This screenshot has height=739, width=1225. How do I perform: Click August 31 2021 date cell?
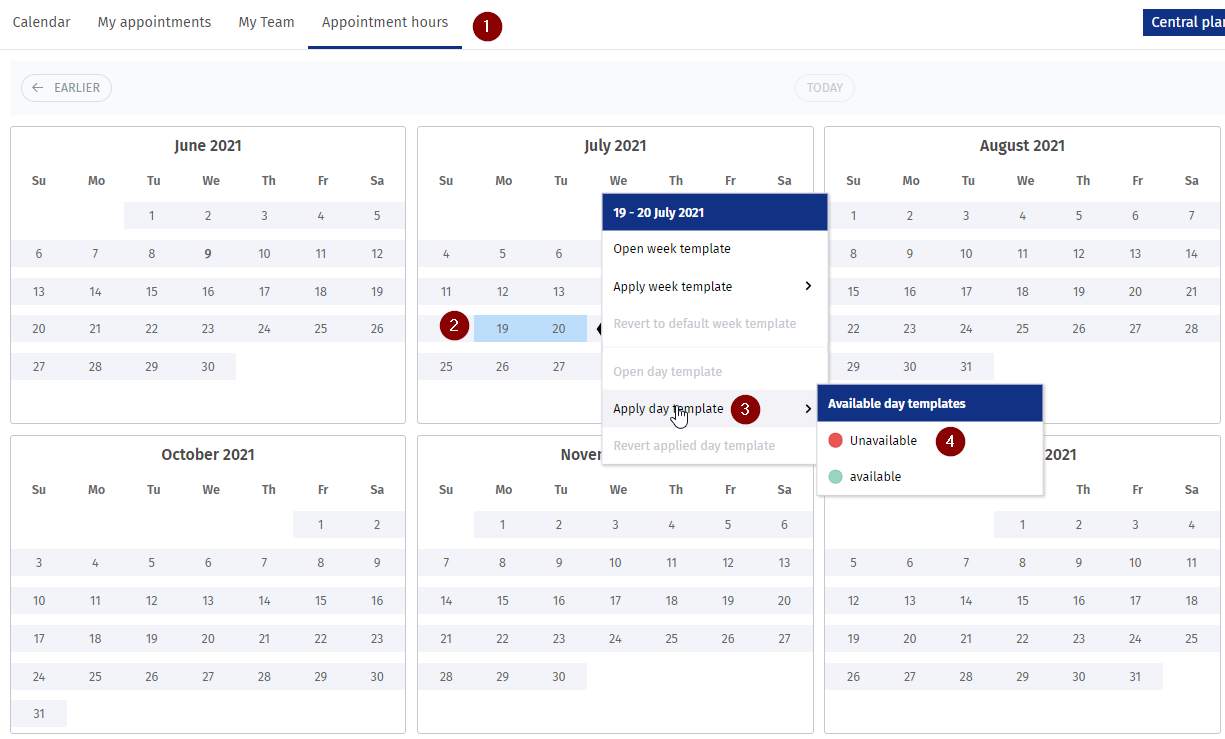pyautogui.click(x=965, y=367)
